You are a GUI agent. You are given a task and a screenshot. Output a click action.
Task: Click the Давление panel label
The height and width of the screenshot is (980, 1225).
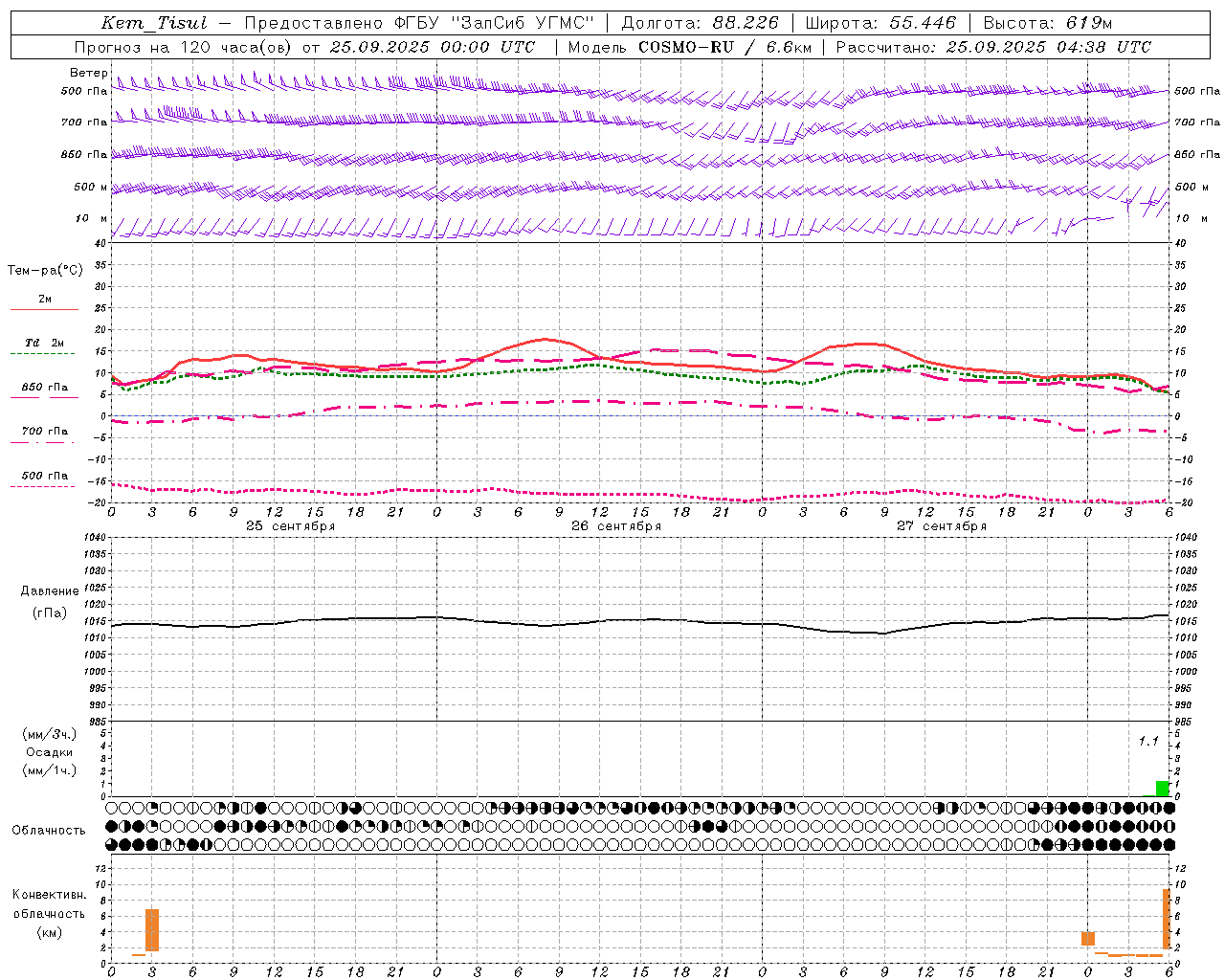coord(50,591)
